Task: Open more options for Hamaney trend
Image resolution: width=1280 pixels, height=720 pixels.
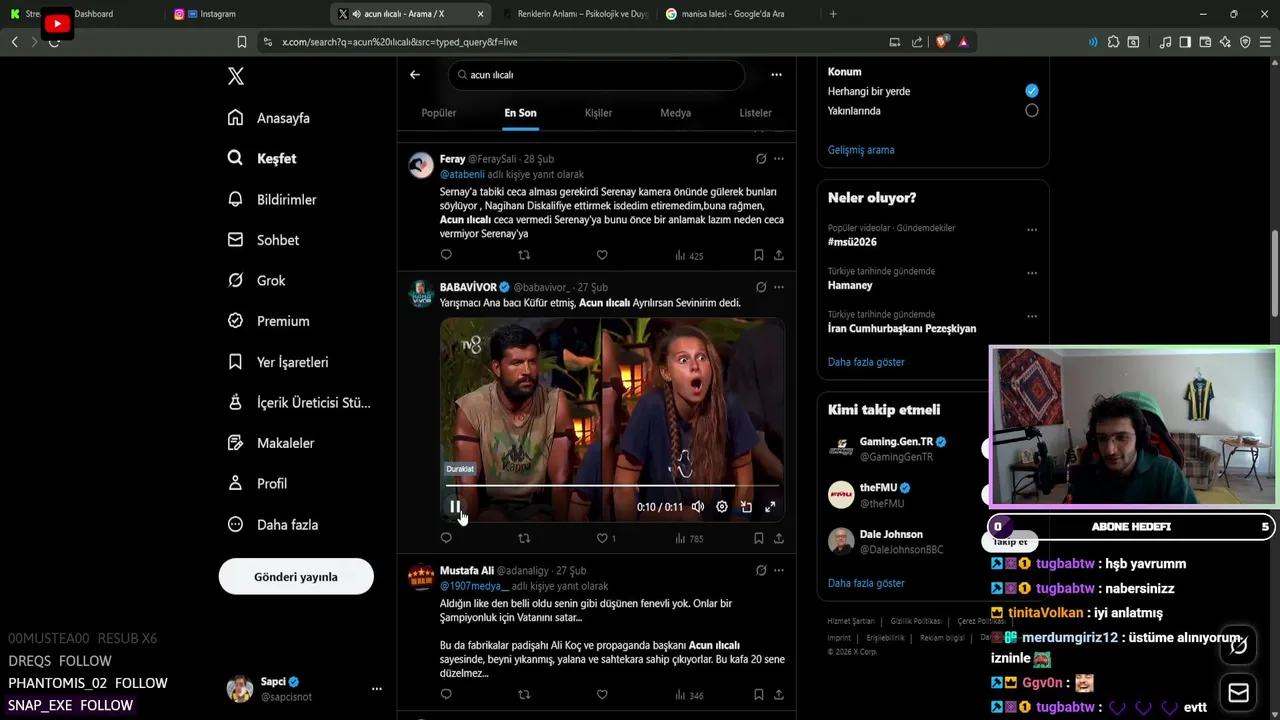Action: pyautogui.click(x=1032, y=272)
